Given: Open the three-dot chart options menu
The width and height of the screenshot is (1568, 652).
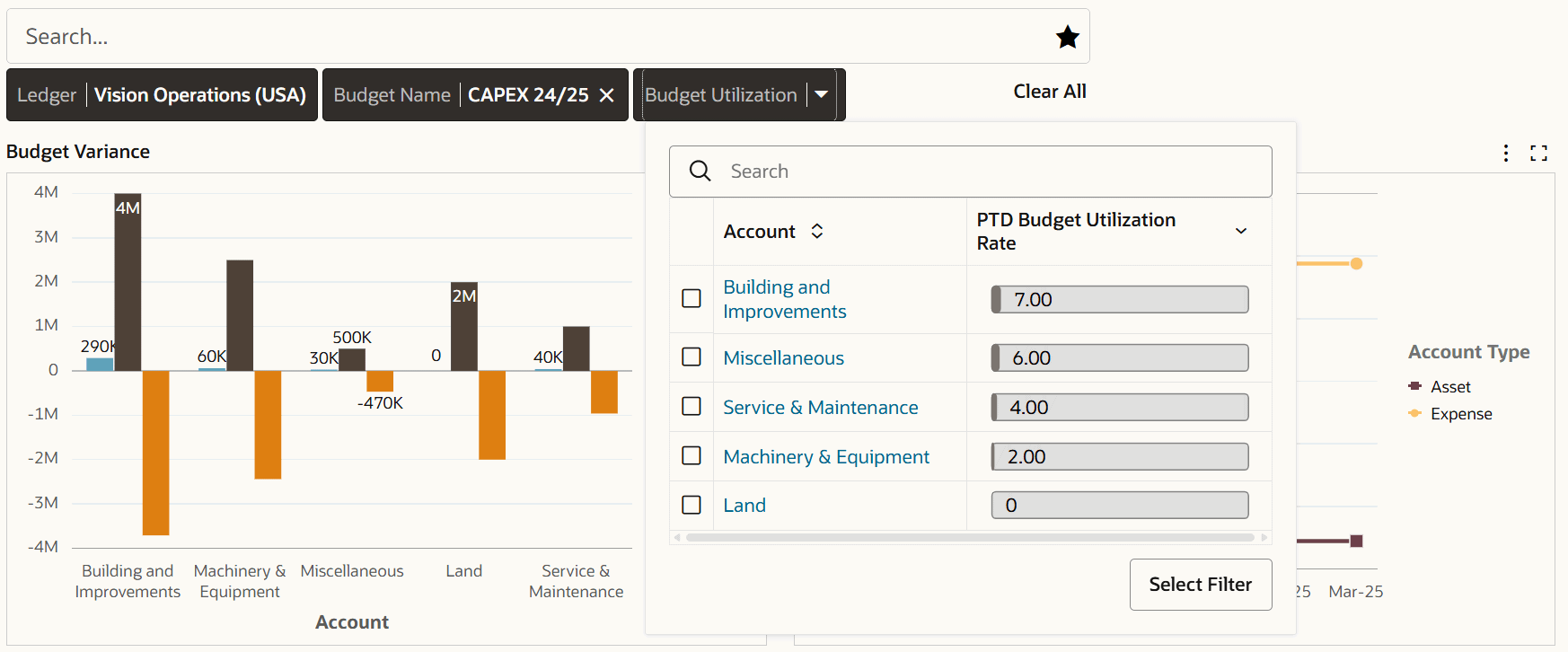Looking at the screenshot, I should 1506,153.
